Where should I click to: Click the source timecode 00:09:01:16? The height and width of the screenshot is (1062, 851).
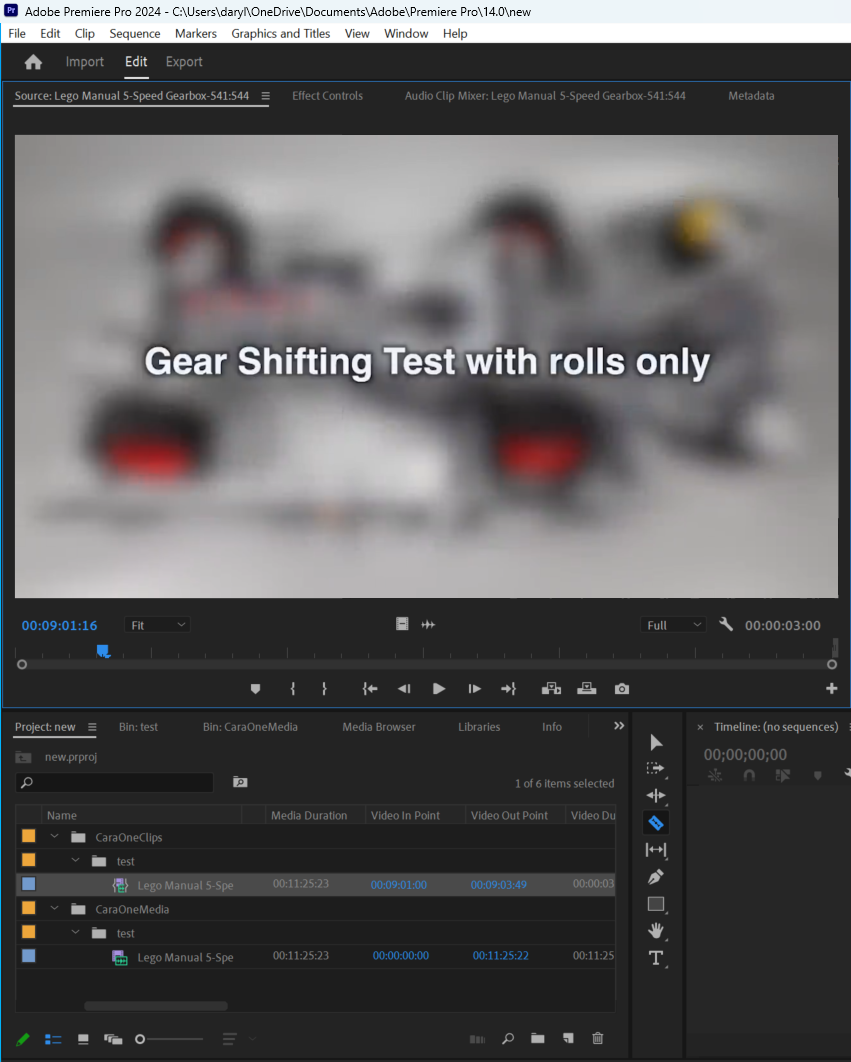pyautogui.click(x=60, y=625)
